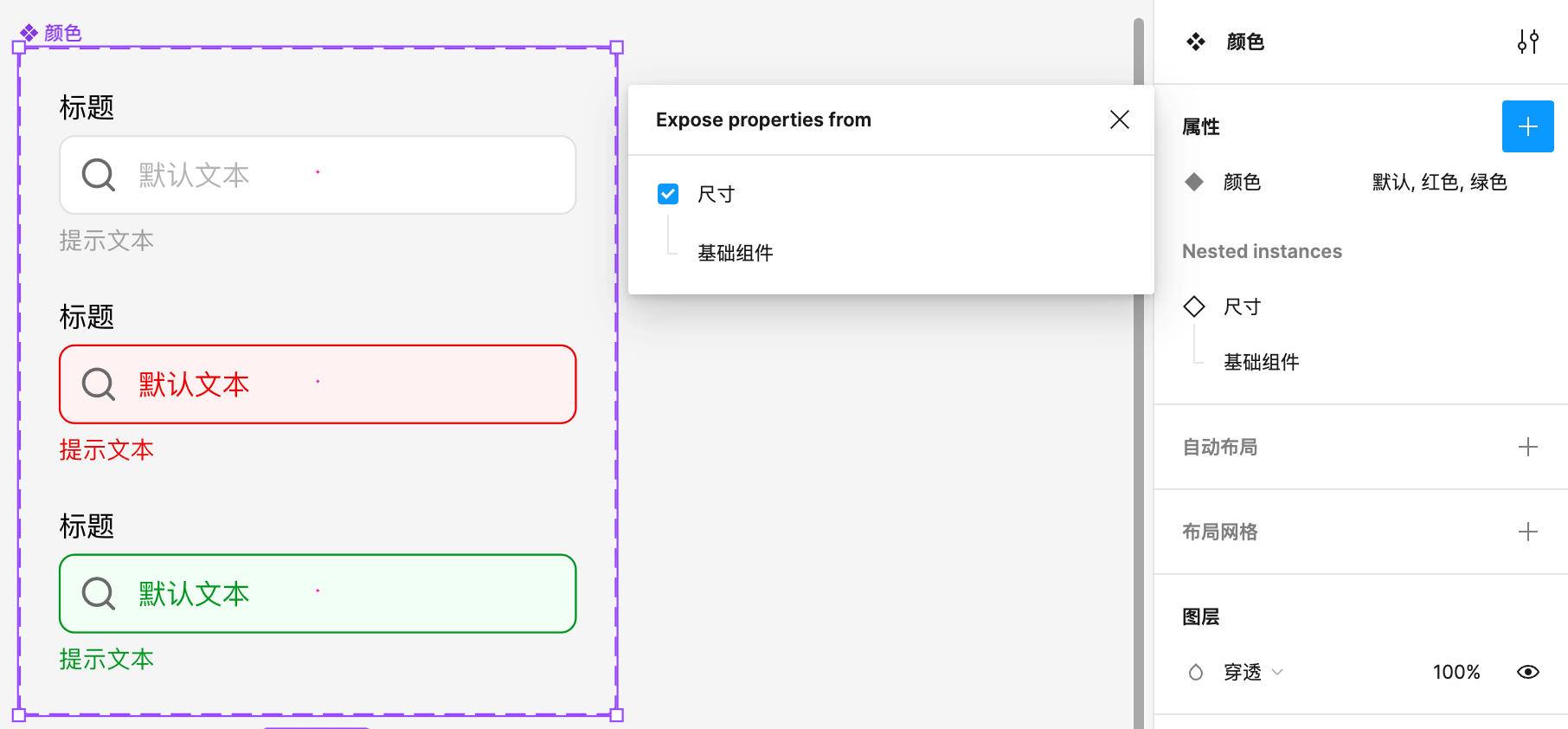
Task: Click the 尺寸 diamond icon under Nested instances
Action: point(1195,306)
